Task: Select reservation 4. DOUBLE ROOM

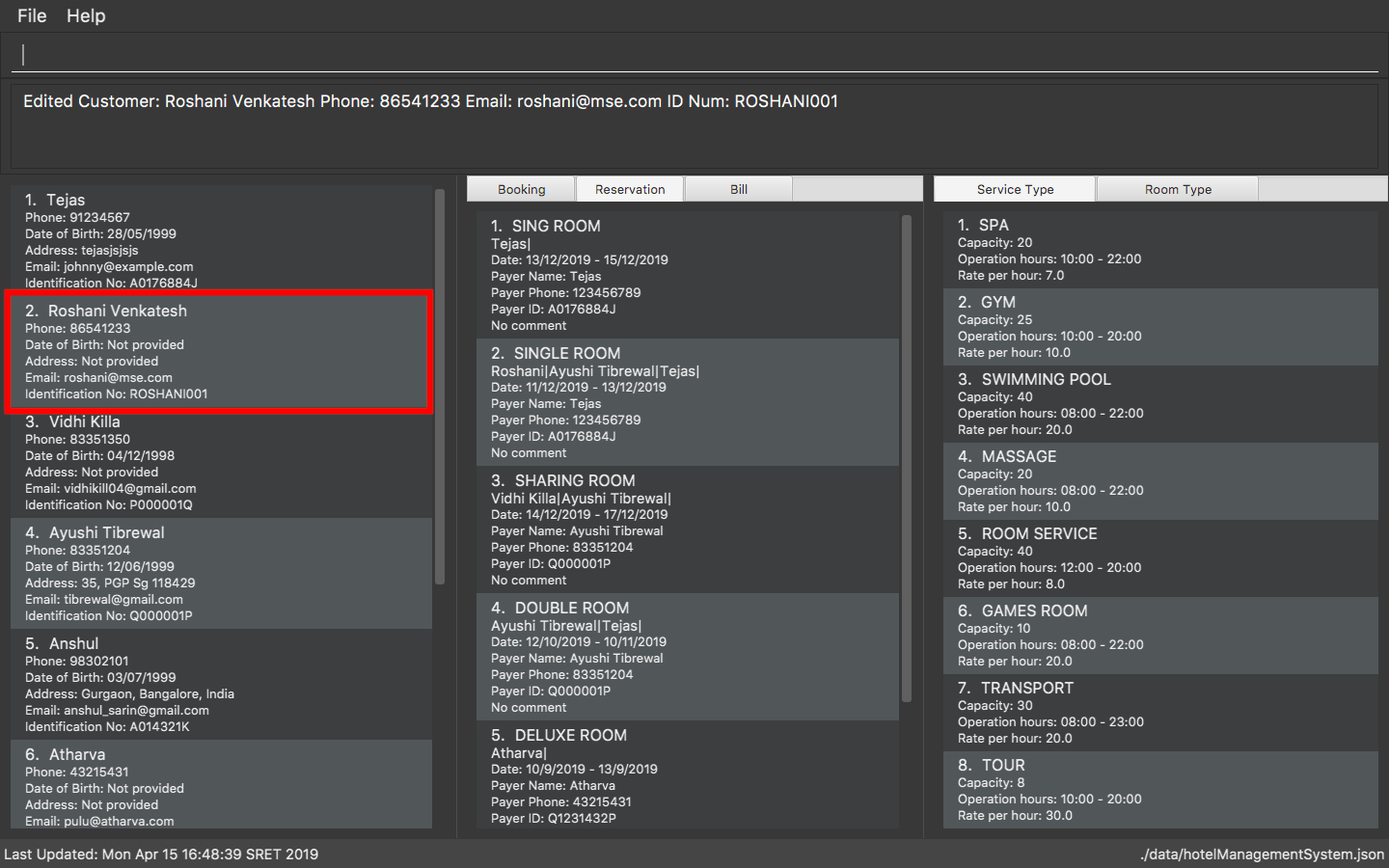Action: click(688, 657)
